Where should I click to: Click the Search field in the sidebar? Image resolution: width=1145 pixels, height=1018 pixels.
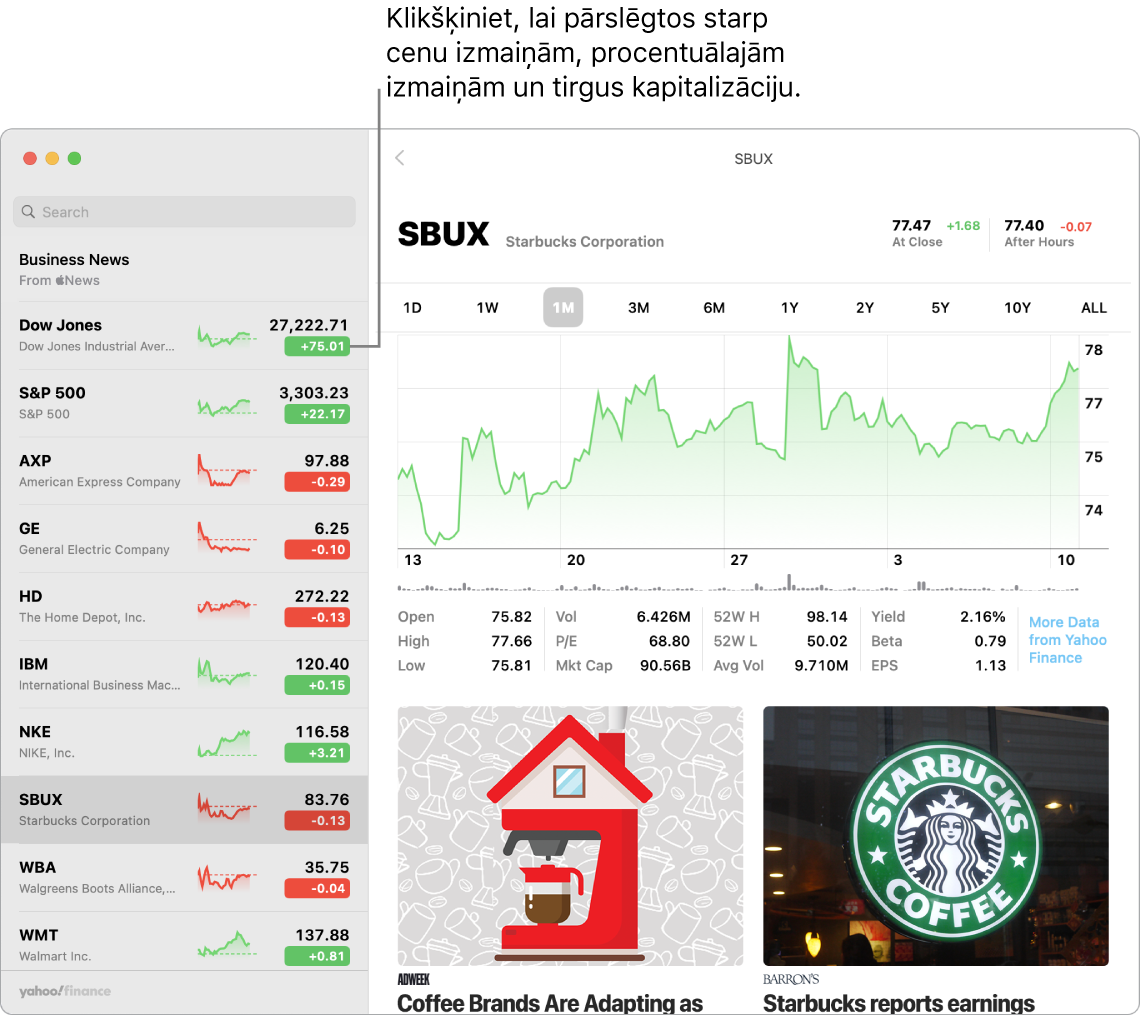pyautogui.click(x=184, y=212)
